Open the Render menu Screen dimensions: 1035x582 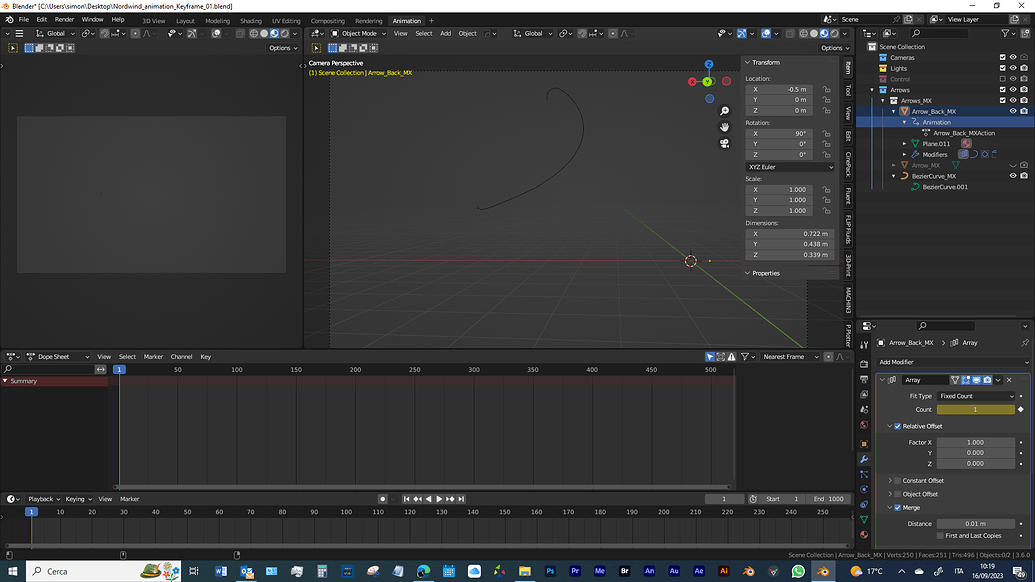coord(64,20)
